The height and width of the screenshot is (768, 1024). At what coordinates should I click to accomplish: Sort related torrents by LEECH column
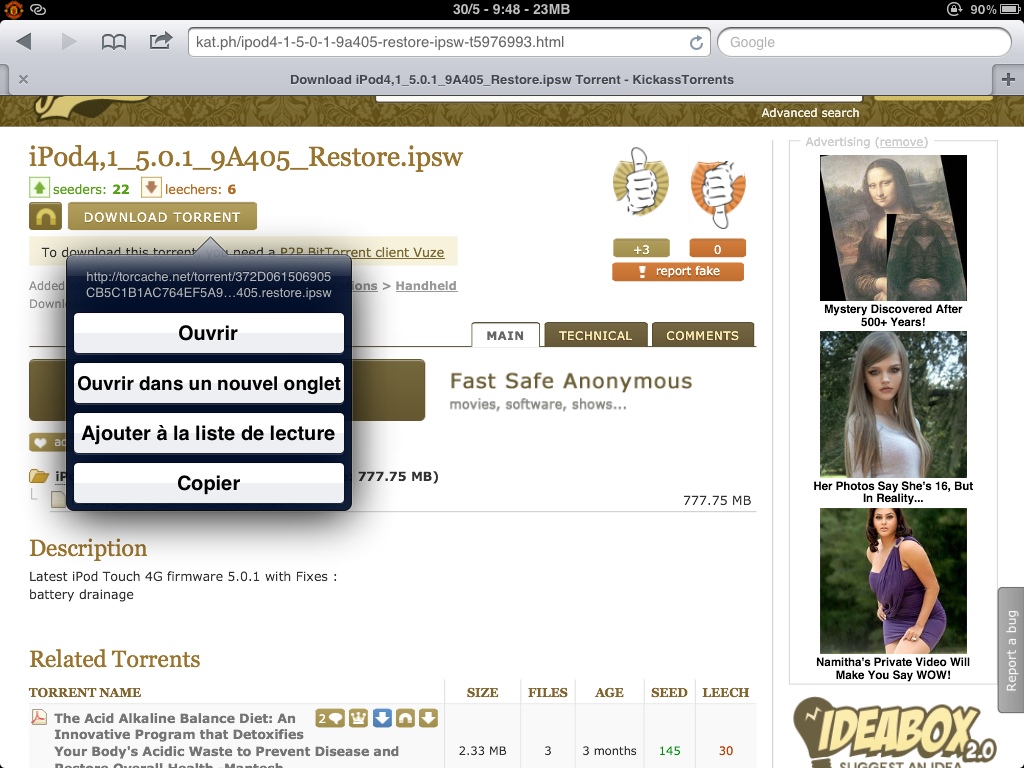point(726,692)
